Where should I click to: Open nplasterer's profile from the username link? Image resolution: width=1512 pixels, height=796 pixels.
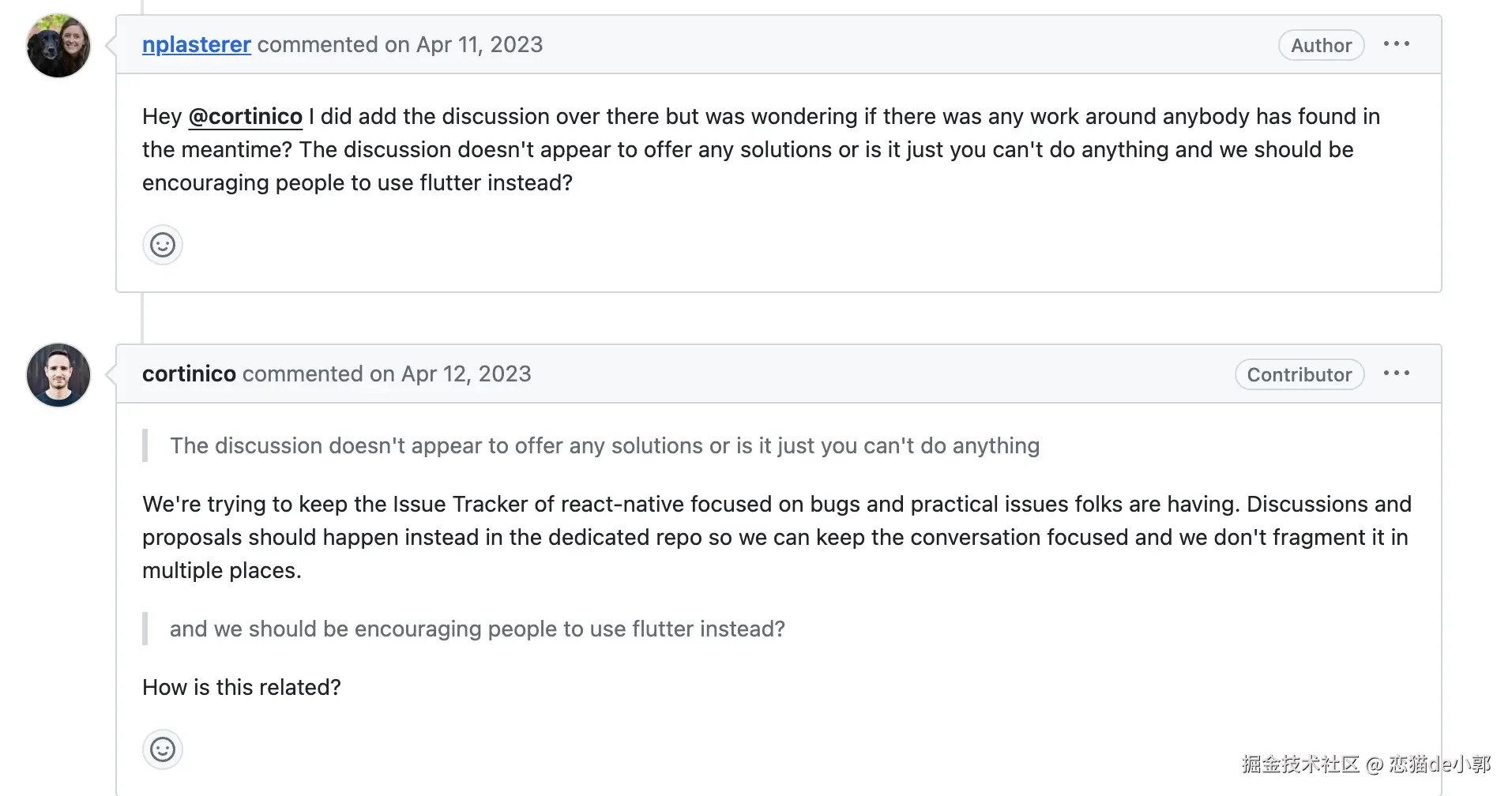(x=196, y=45)
